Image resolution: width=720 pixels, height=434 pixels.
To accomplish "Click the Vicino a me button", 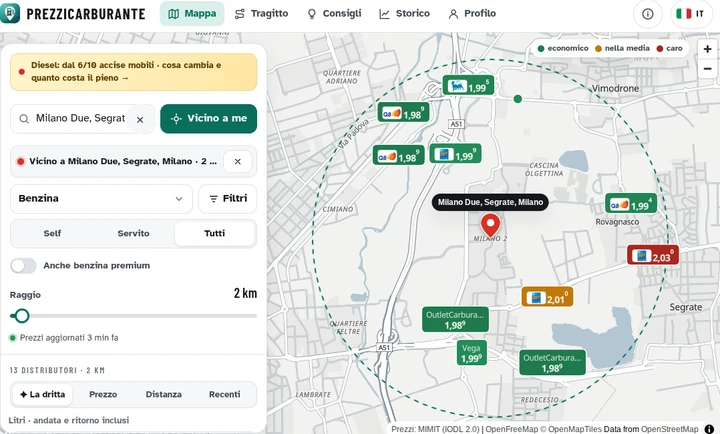I will pyautogui.click(x=208, y=118).
